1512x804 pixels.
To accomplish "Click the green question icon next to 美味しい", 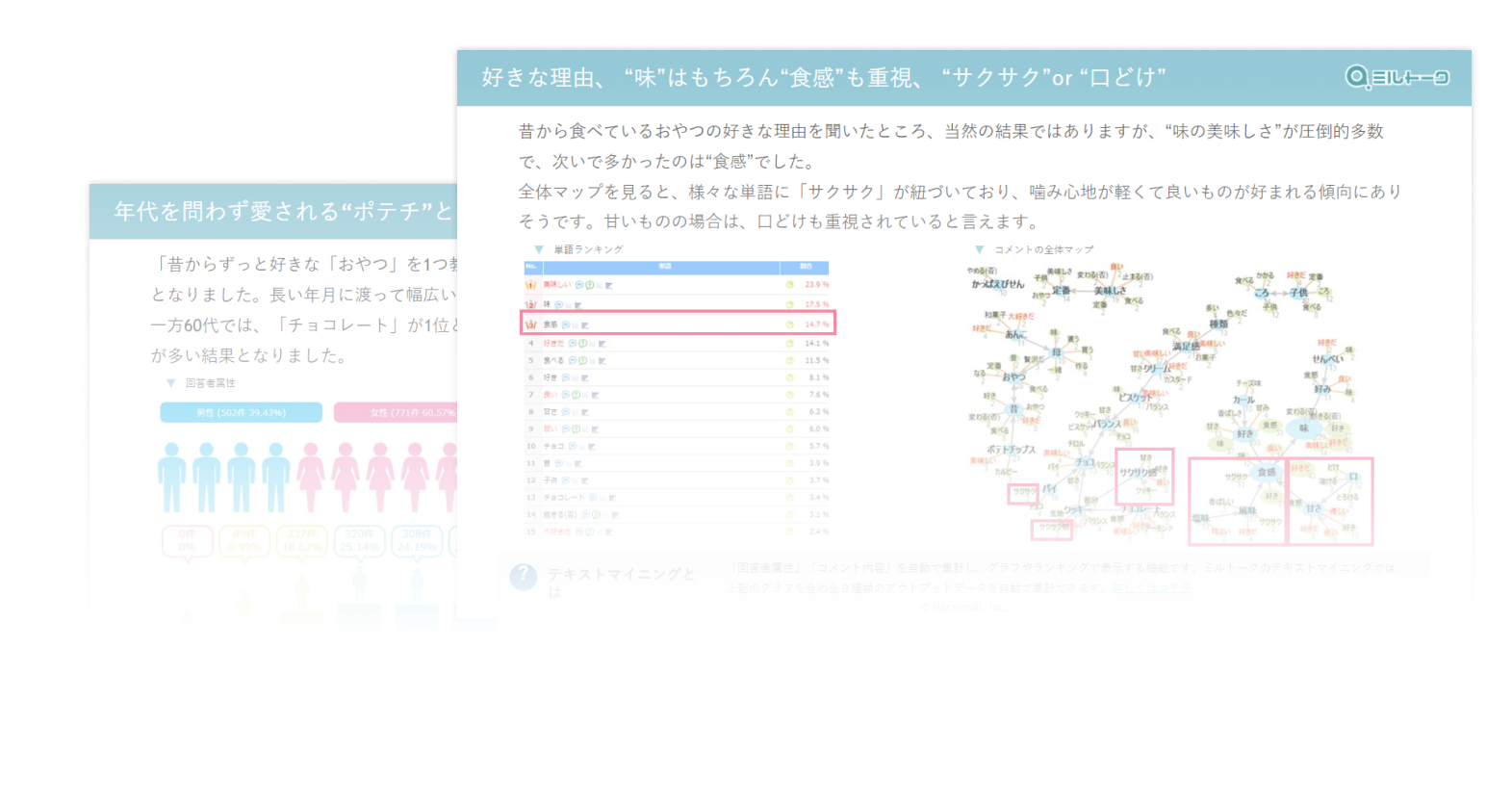I will [589, 285].
